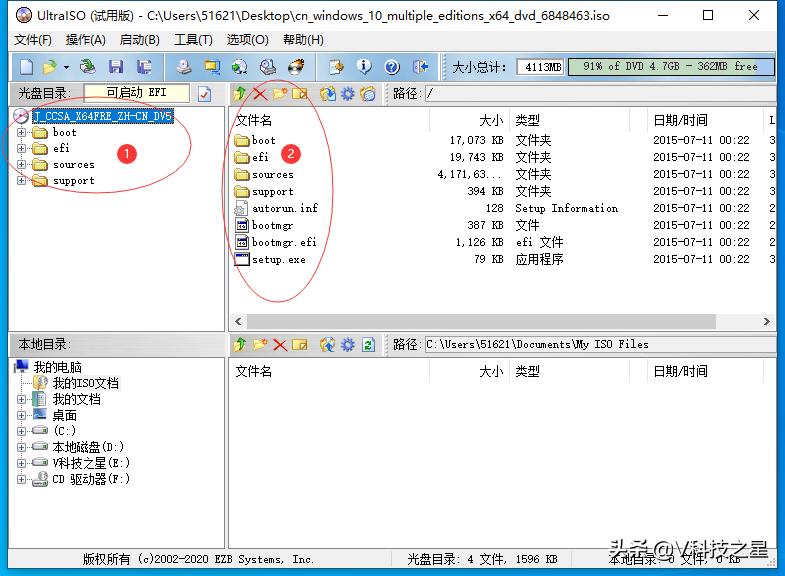This screenshot has height=576, width=785.
Task: Click the 日期/时间 column header in disc list
Action: click(x=680, y=120)
